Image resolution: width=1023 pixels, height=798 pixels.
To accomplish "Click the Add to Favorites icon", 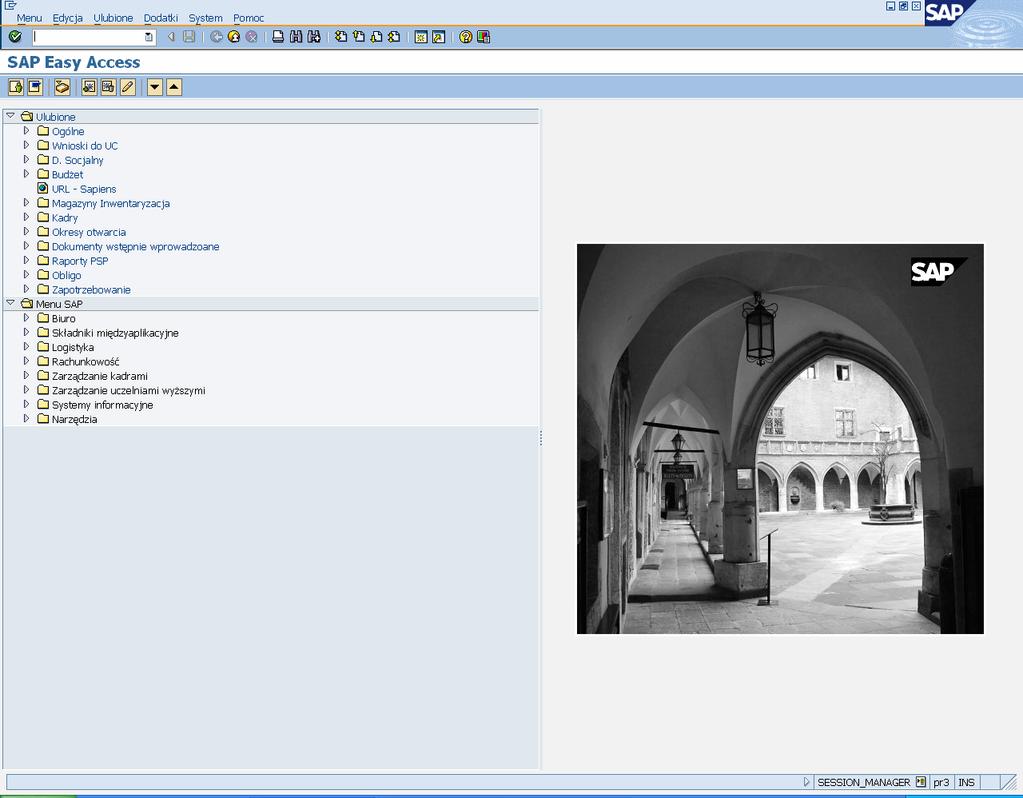I will click(x=89, y=87).
